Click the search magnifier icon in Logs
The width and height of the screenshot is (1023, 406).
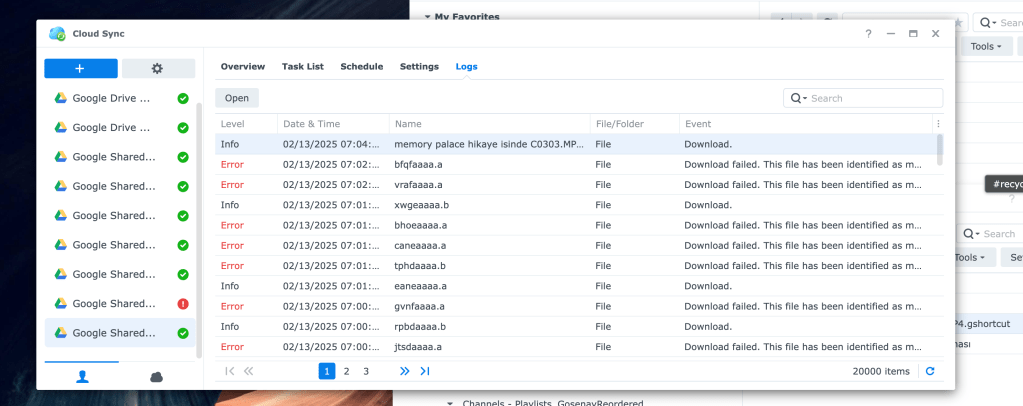click(x=797, y=98)
